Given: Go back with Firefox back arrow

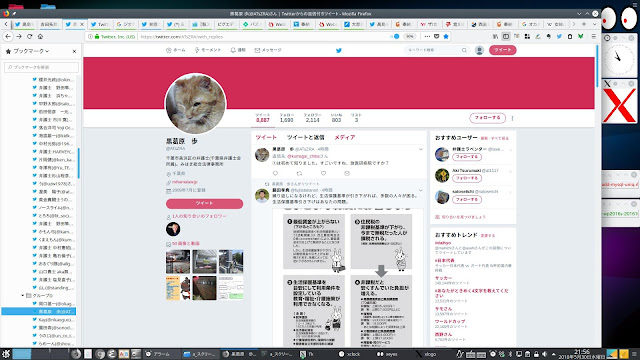Looking at the screenshot, I should (8, 36).
